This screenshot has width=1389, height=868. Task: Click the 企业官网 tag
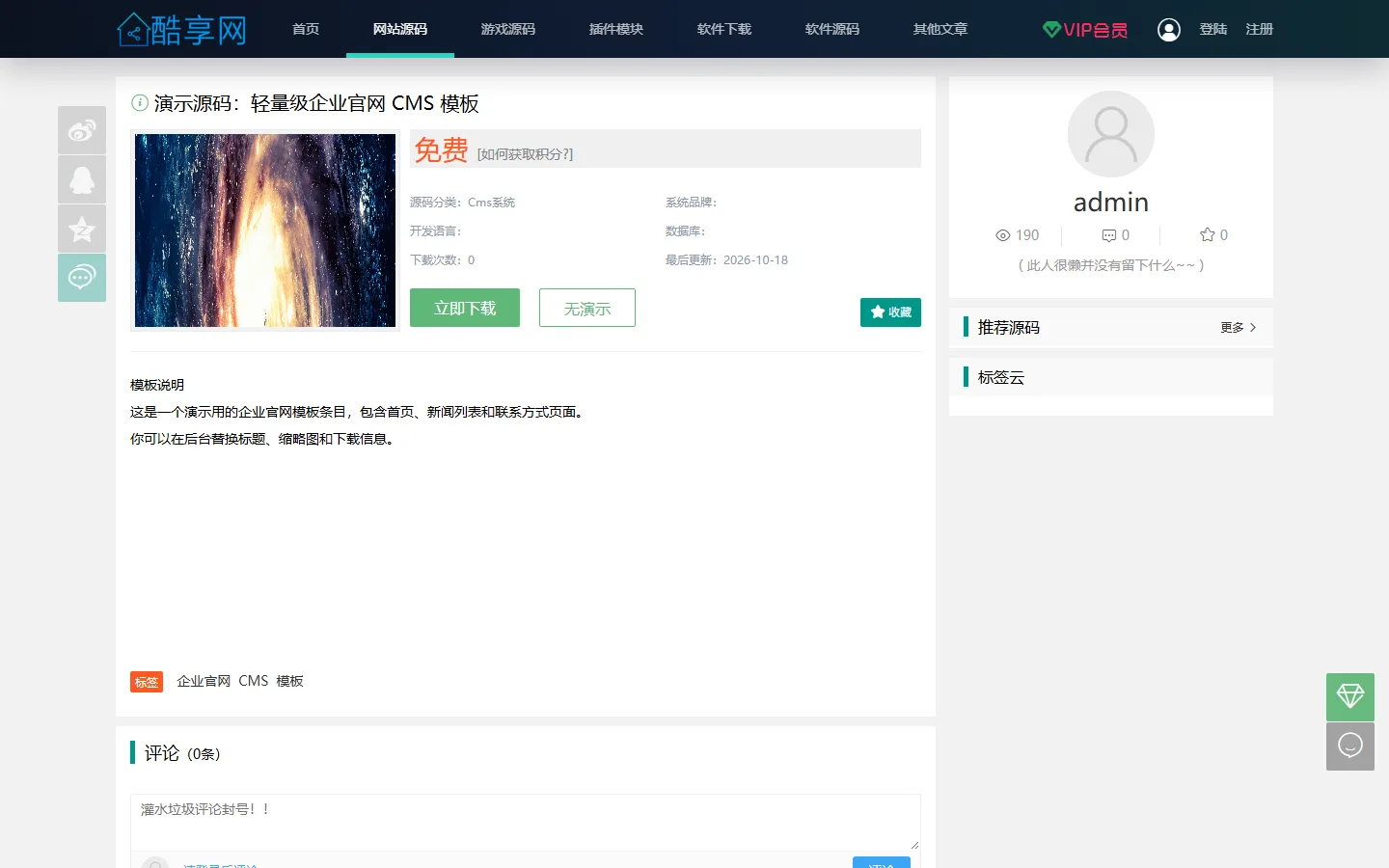click(x=204, y=681)
